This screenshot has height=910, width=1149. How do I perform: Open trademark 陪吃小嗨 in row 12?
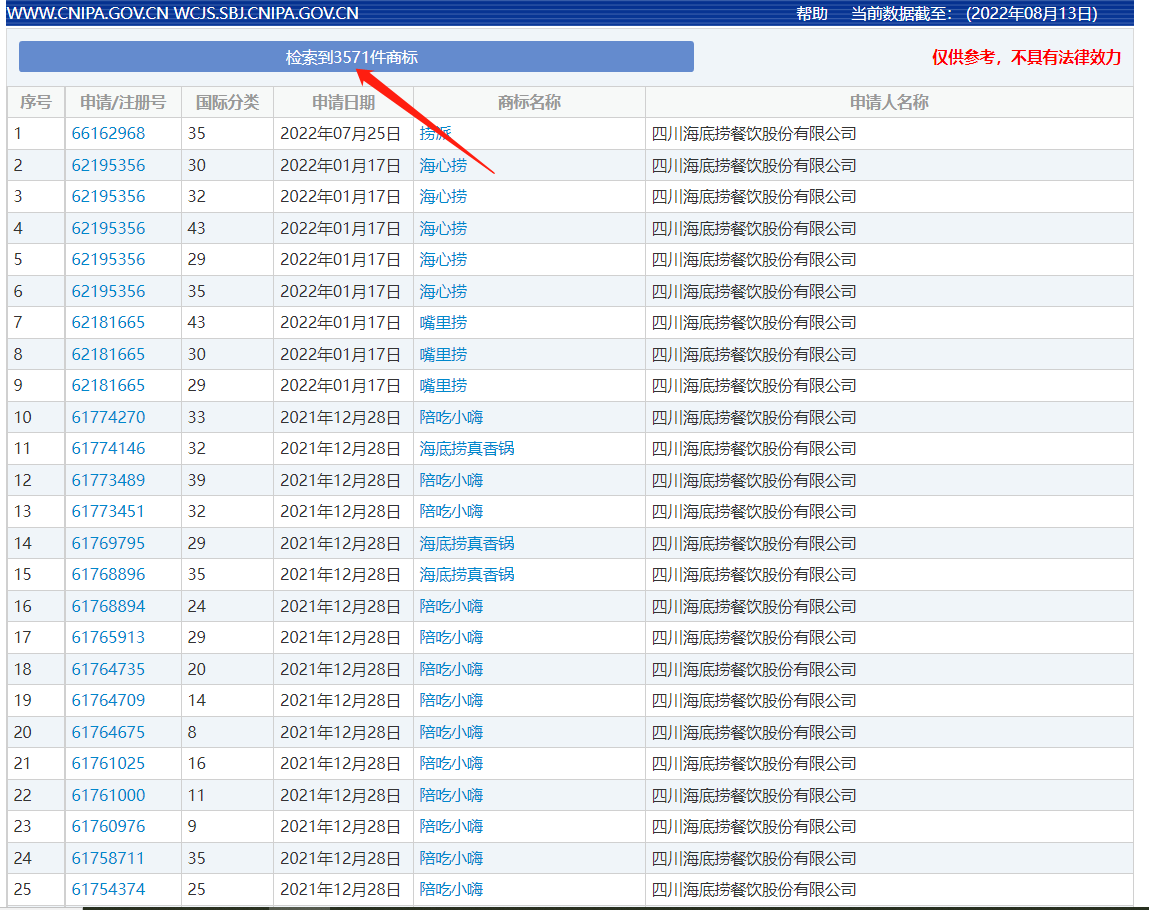click(451, 480)
